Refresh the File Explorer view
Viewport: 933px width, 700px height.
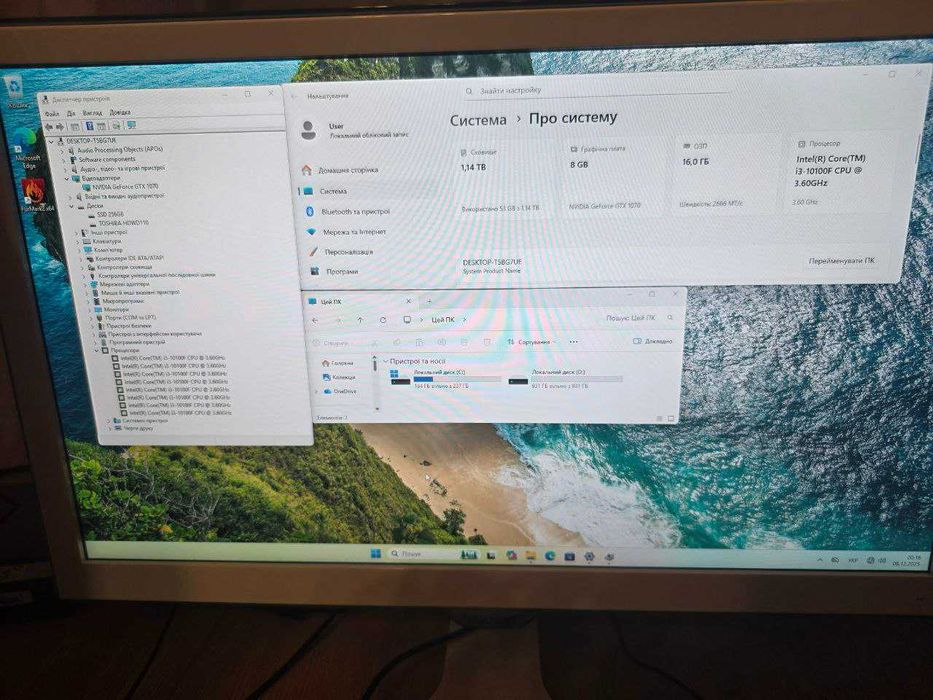[383, 320]
